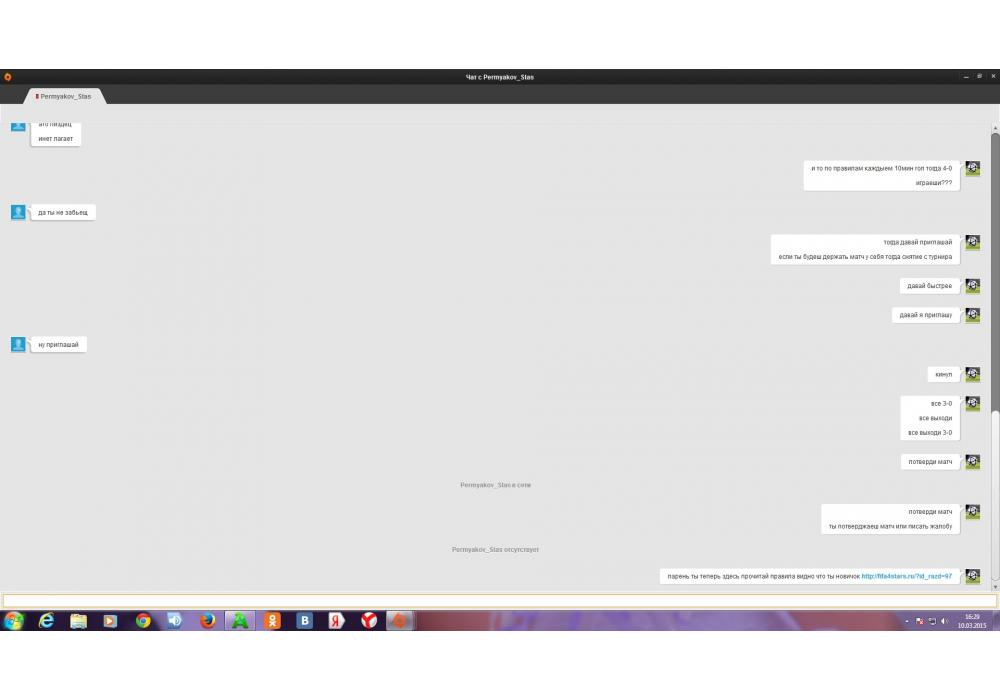This screenshot has width=1000, height=700.
Task: Click contact avatar beside 'ну приглашай'
Action: [x=18, y=344]
